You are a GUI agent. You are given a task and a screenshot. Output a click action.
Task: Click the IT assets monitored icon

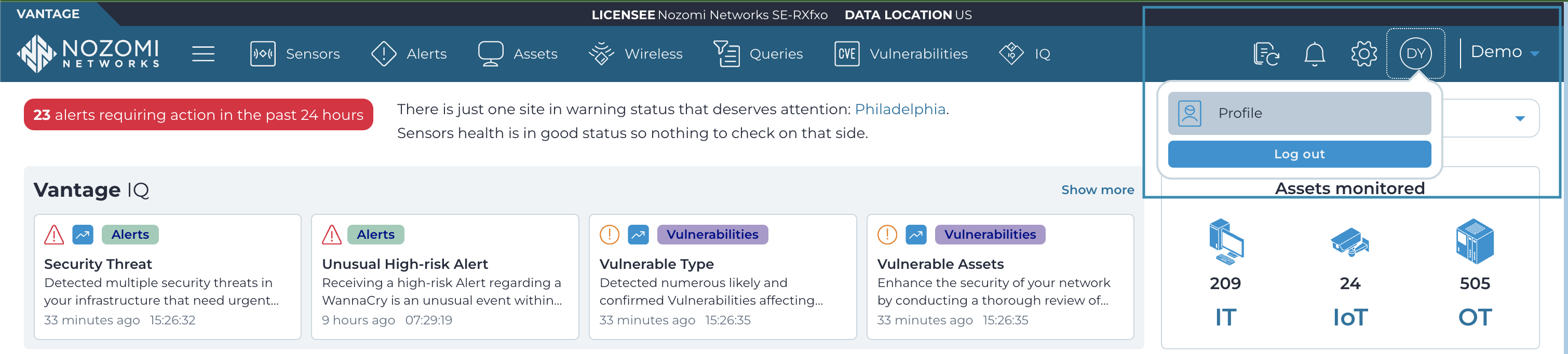tap(1225, 241)
